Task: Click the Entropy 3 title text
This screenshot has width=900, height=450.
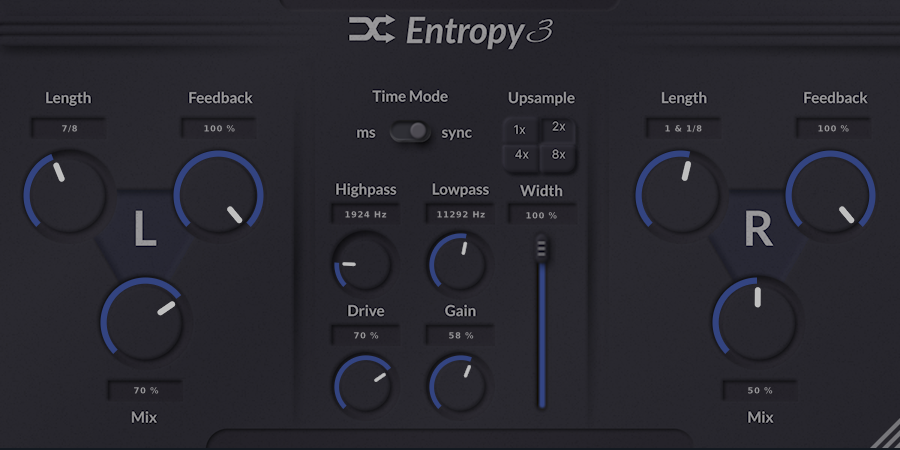Action: (x=479, y=32)
